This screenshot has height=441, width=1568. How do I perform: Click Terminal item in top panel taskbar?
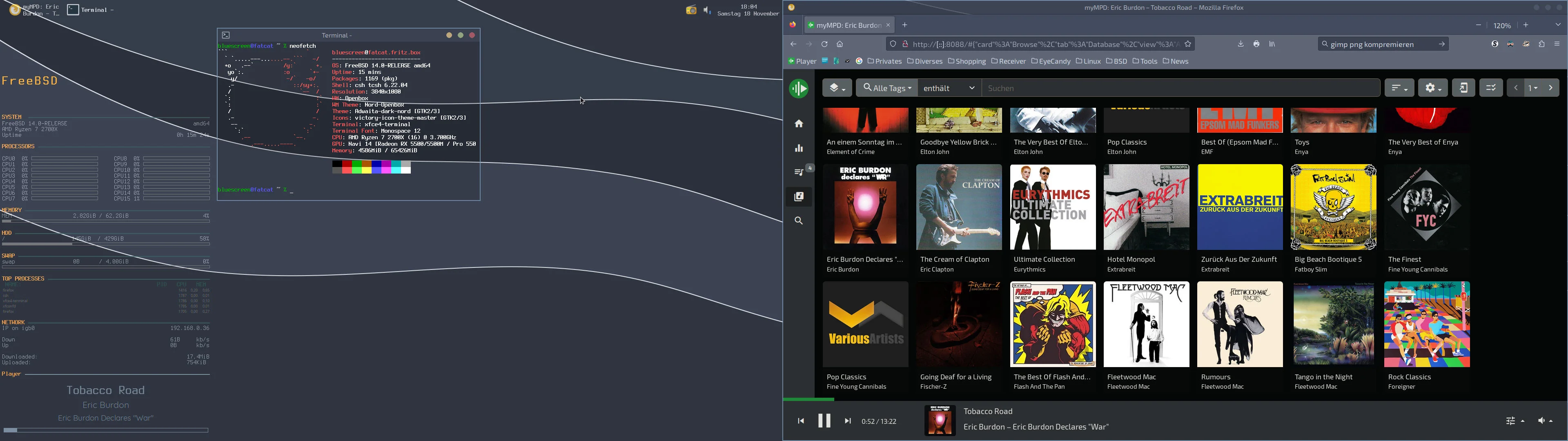point(91,10)
